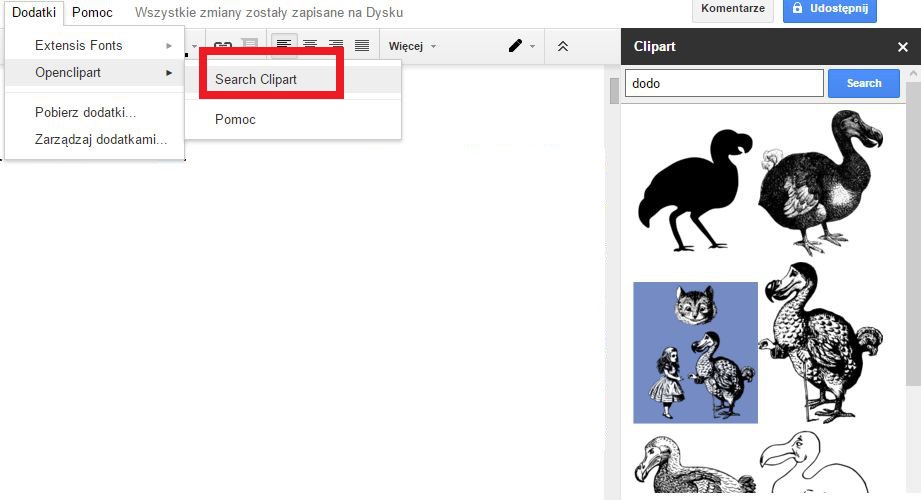Select the center align icon
This screenshot has height=500, width=921.
[x=310, y=45]
